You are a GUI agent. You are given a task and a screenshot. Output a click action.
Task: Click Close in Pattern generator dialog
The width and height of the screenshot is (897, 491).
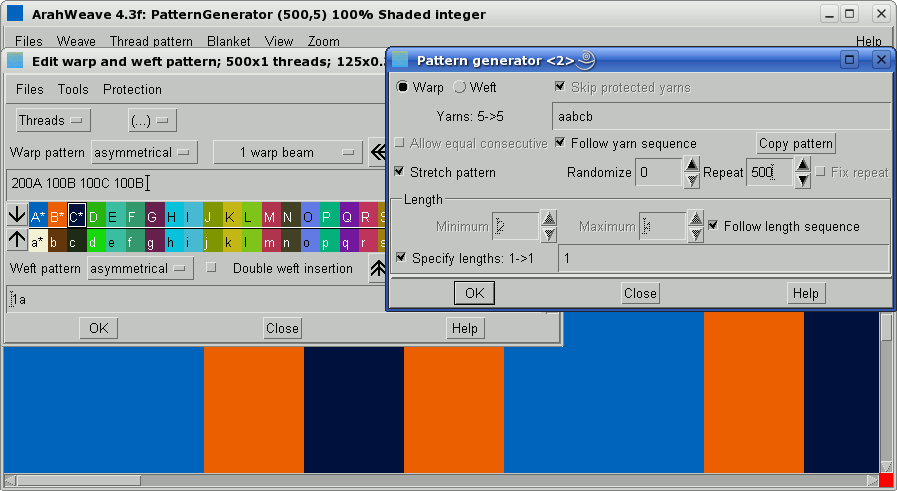point(640,293)
